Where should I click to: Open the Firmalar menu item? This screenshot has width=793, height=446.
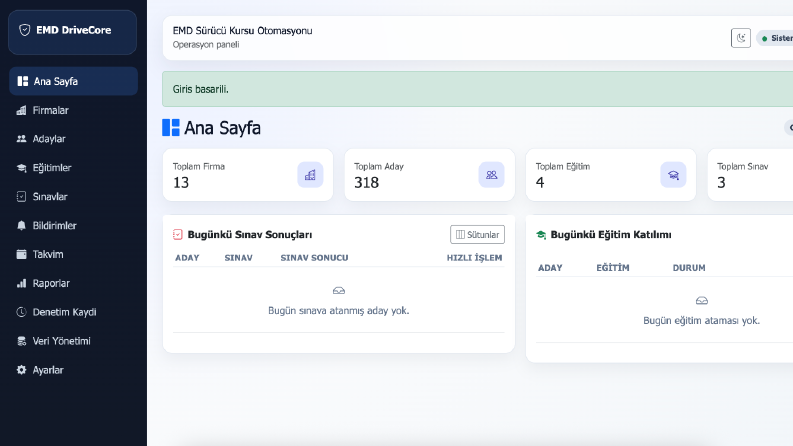[x=73, y=110]
